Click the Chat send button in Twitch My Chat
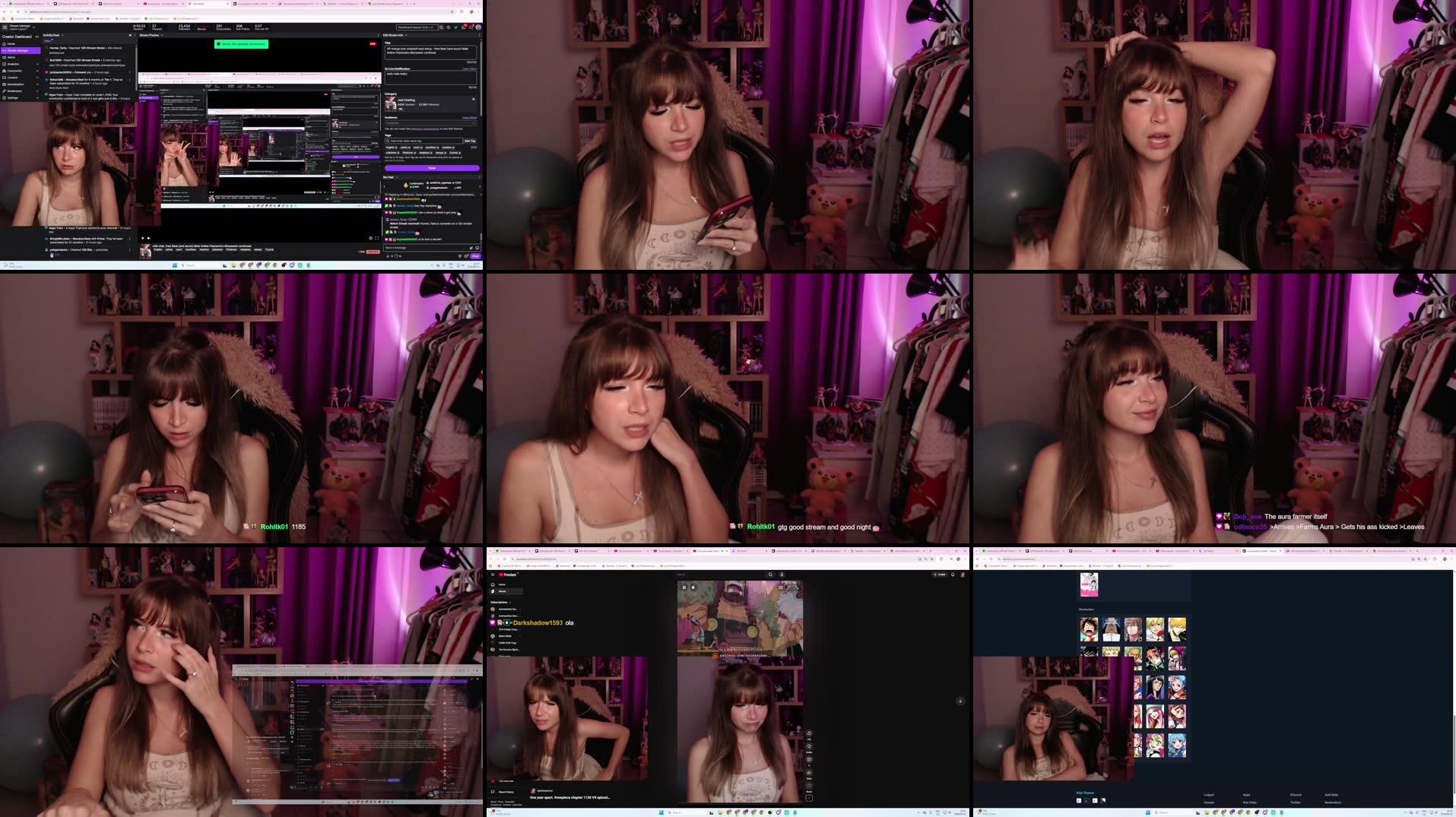 pos(475,256)
